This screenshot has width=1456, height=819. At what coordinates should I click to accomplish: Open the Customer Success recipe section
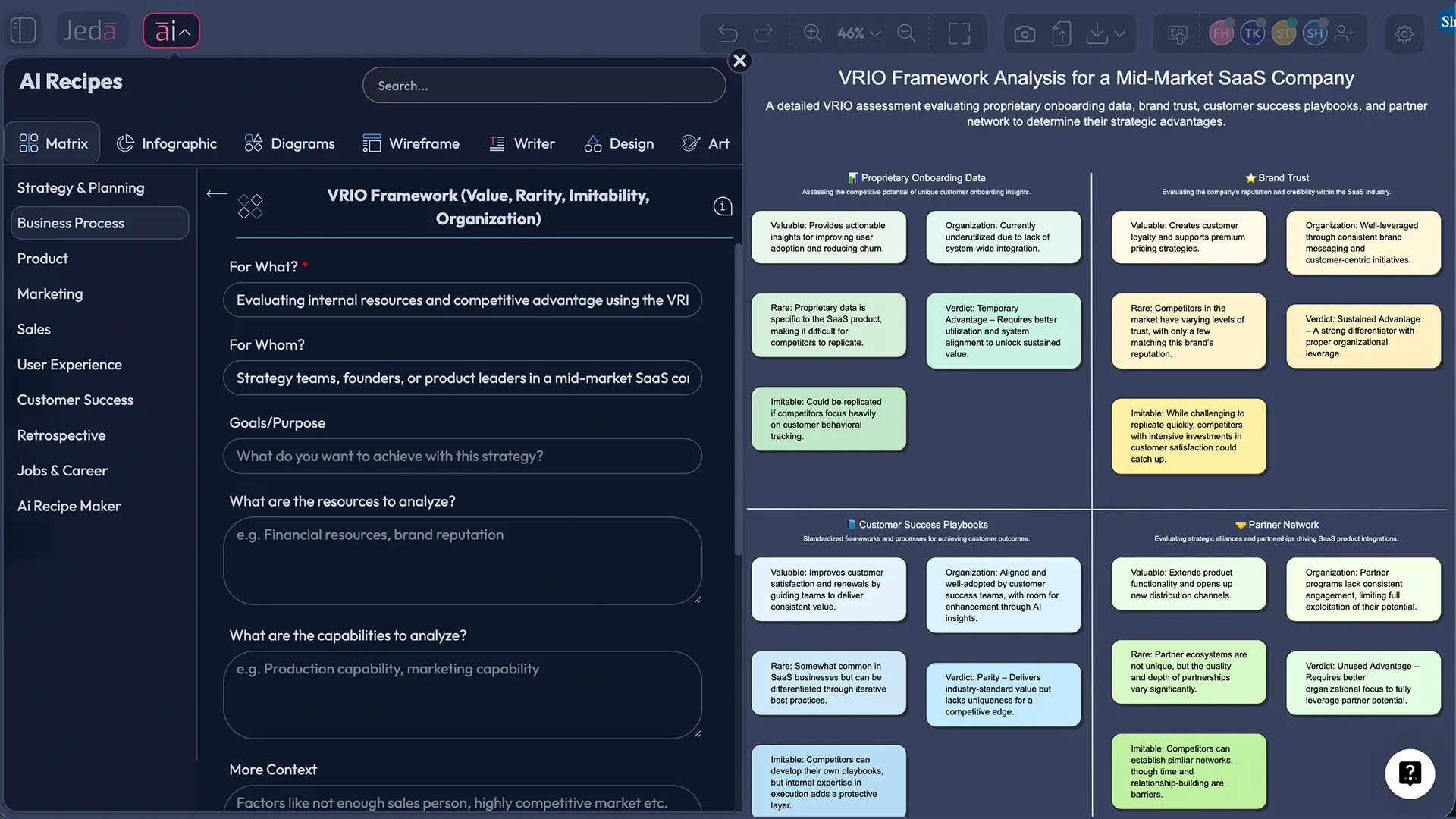75,400
